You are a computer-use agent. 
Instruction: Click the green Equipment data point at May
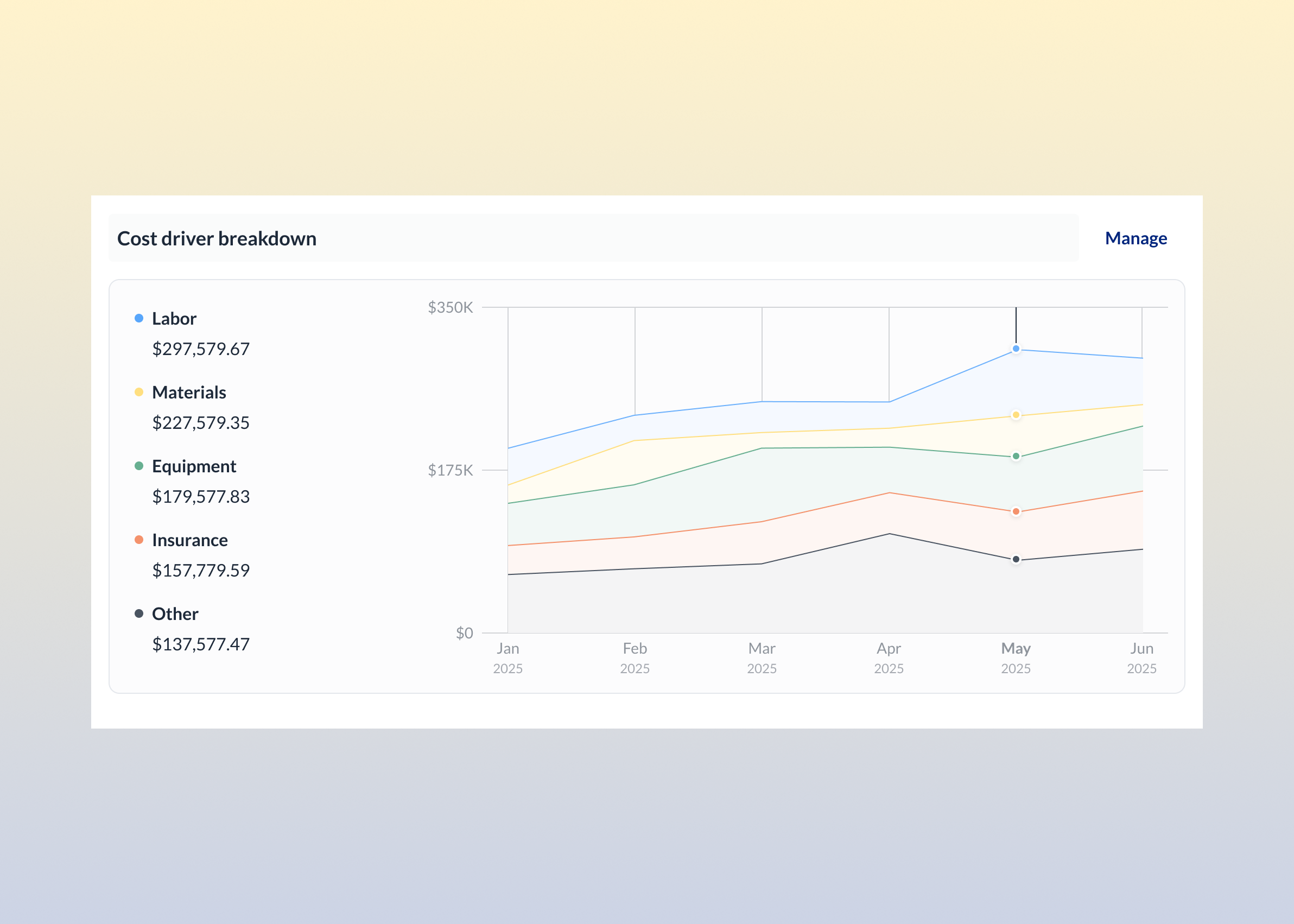point(1016,457)
